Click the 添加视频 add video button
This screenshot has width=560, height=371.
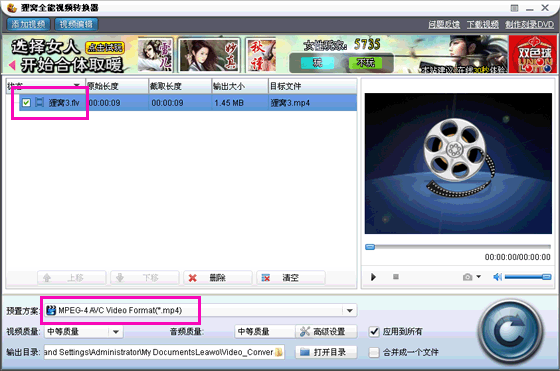28,24
